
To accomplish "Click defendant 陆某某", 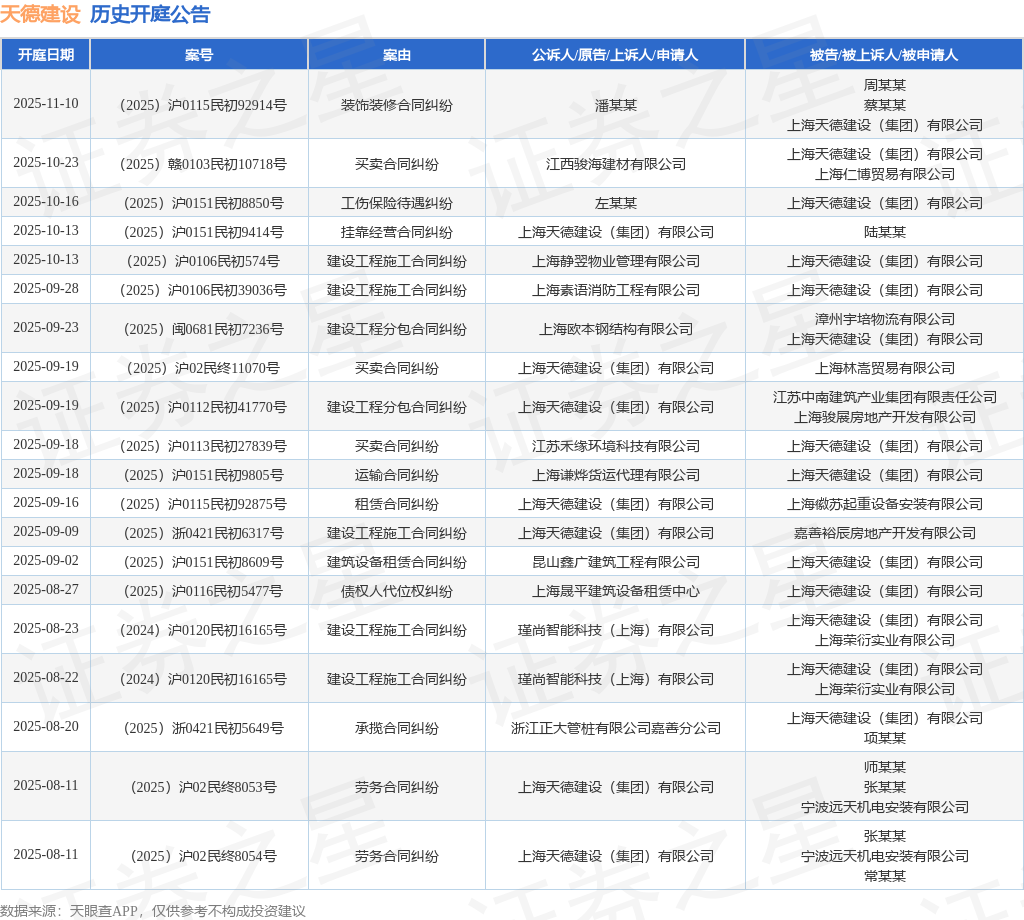I will tap(884, 232).
